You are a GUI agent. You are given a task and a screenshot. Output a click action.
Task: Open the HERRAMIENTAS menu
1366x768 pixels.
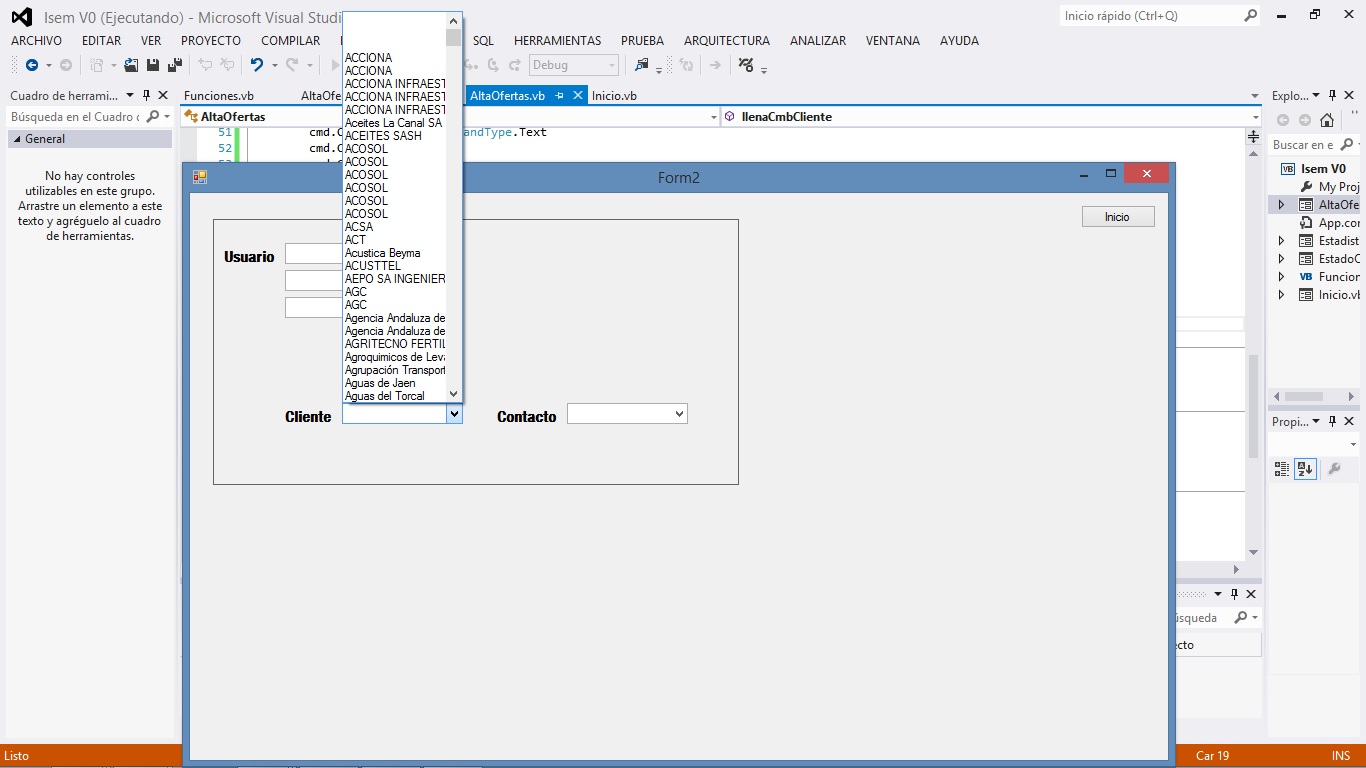tap(557, 41)
